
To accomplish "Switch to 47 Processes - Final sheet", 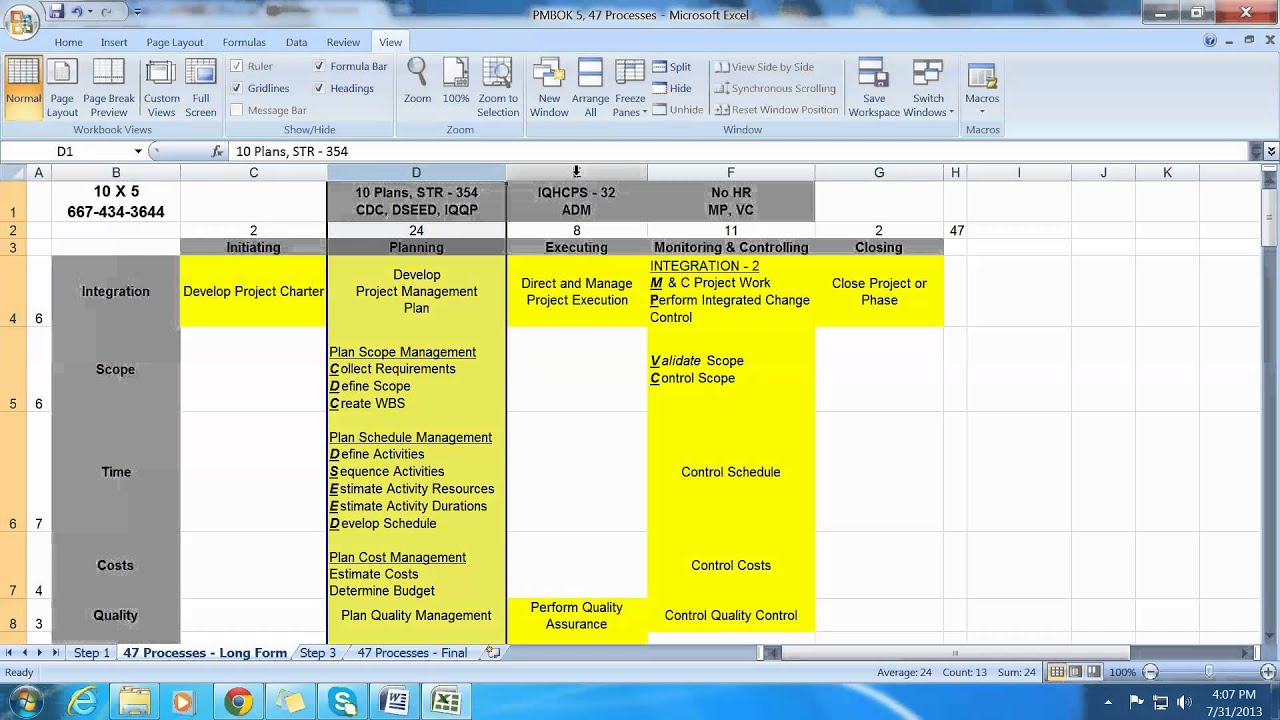I will [x=412, y=653].
